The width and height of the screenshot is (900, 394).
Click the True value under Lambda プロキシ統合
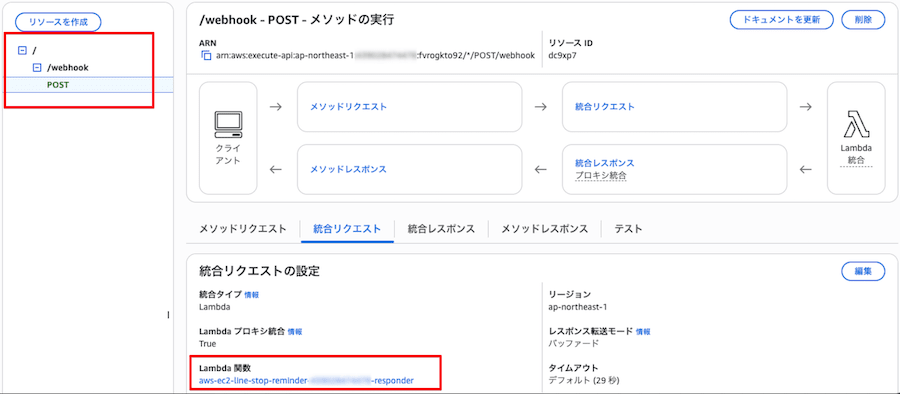coord(207,343)
